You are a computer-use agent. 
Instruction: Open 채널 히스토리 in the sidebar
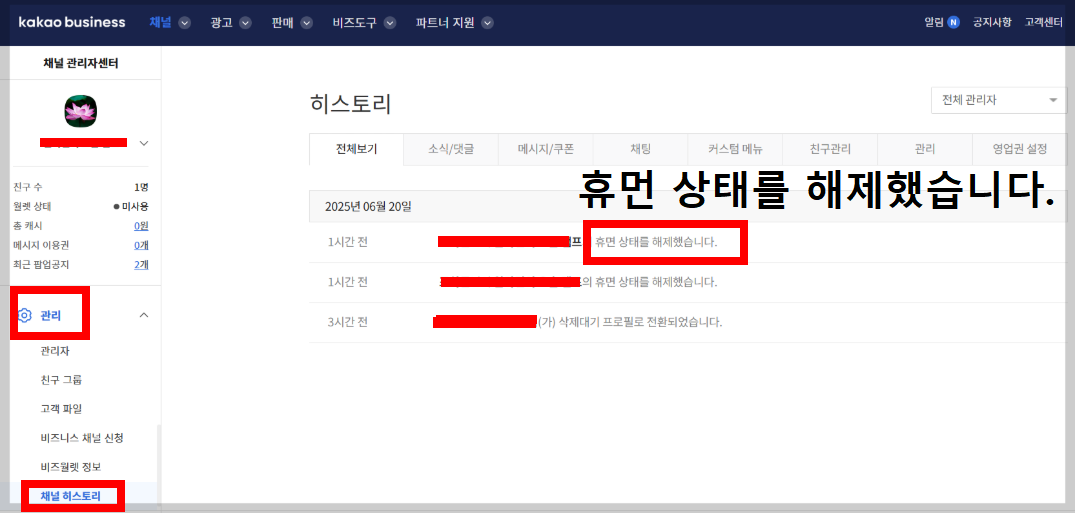[71, 495]
